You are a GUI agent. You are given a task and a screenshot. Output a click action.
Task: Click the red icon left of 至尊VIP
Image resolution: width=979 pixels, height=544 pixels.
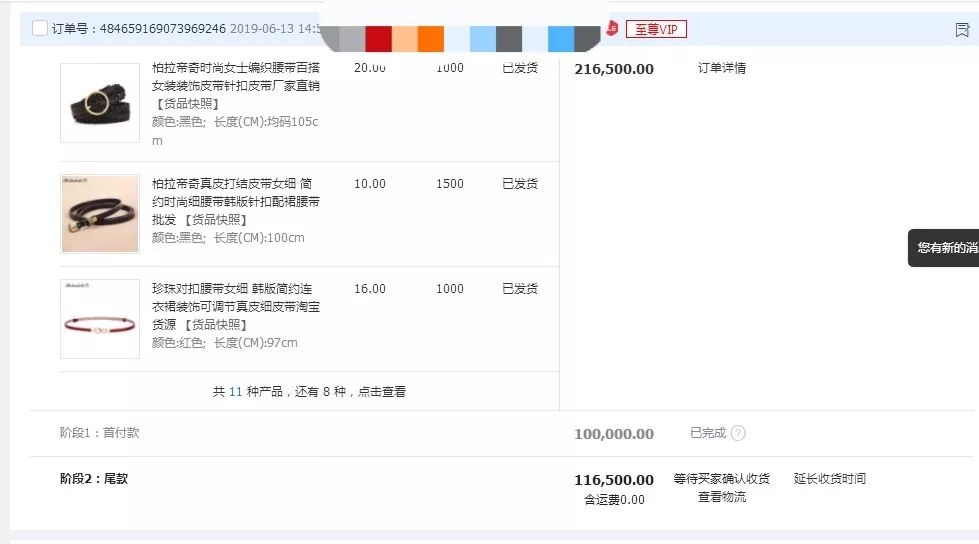click(x=612, y=29)
